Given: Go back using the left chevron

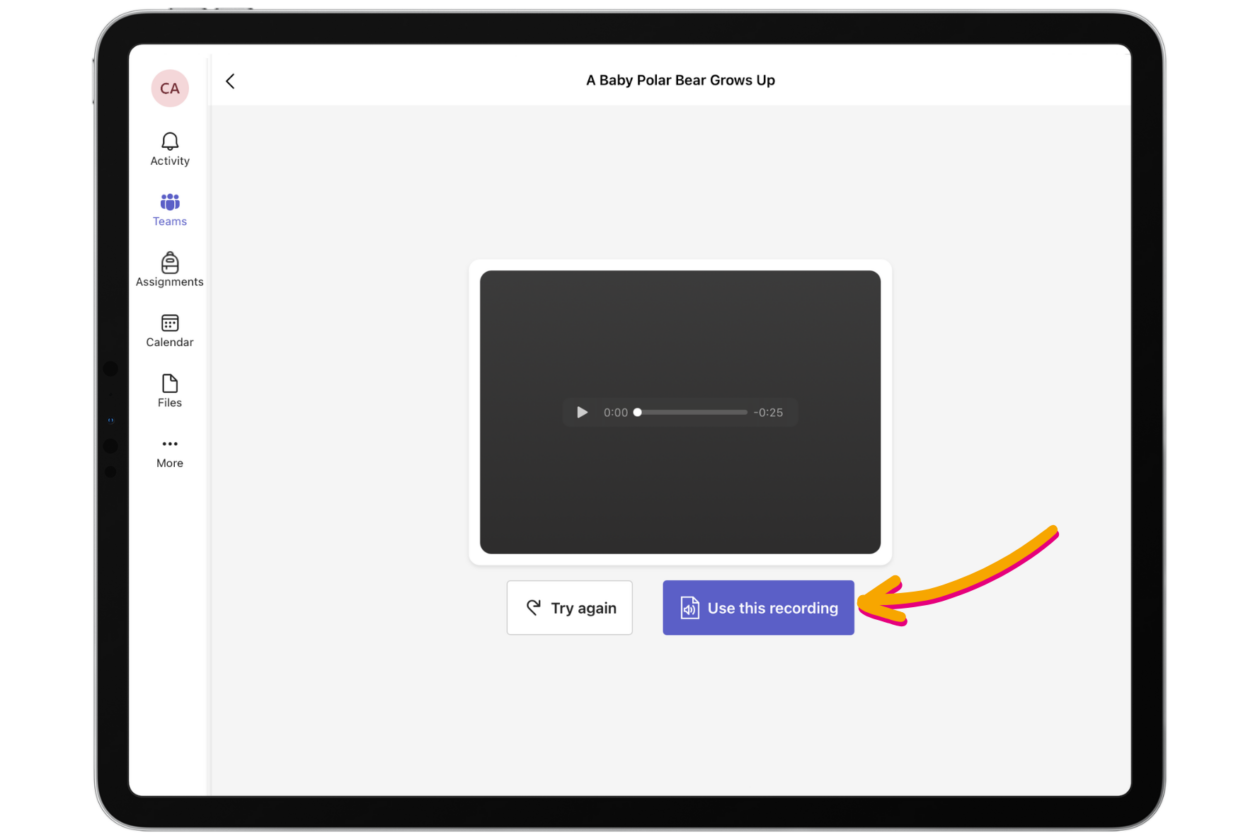Looking at the screenshot, I should tap(230, 81).
